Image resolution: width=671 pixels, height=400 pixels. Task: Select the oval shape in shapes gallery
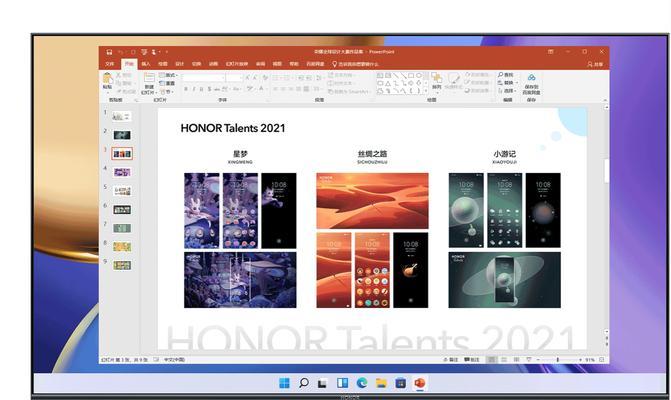pyautogui.click(x=419, y=76)
